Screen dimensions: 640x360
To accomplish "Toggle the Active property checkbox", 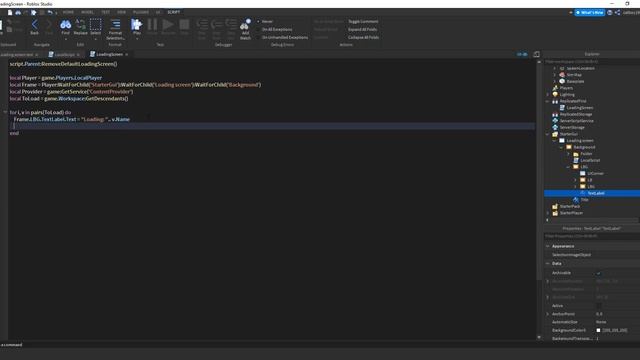I will 598,306.
